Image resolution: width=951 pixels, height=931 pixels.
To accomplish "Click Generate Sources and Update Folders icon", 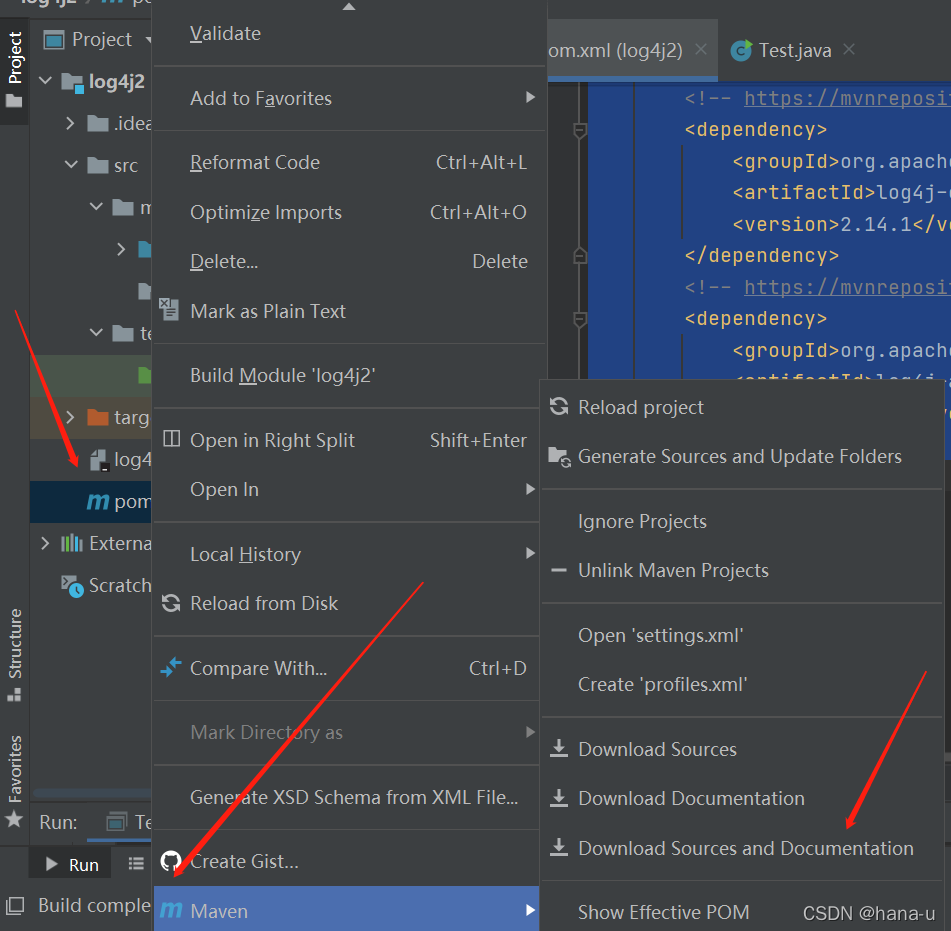I will 559,457.
